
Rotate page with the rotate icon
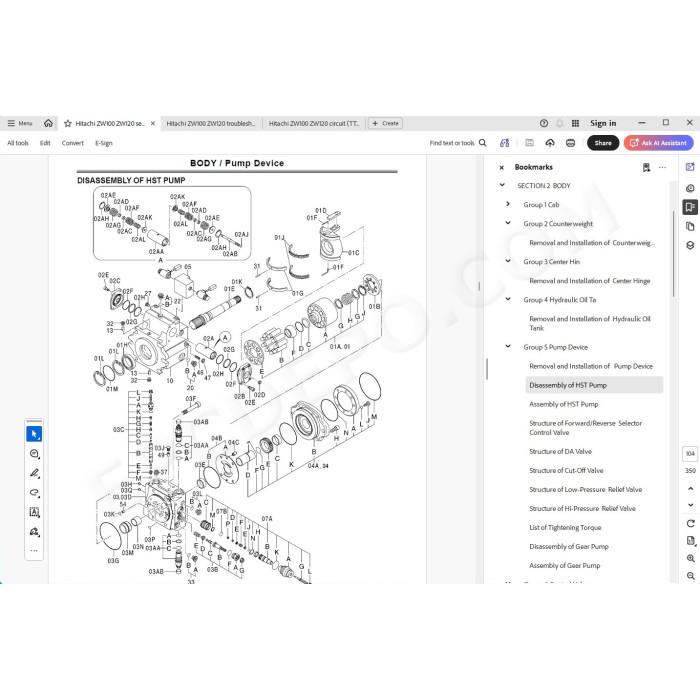click(x=691, y=523)
